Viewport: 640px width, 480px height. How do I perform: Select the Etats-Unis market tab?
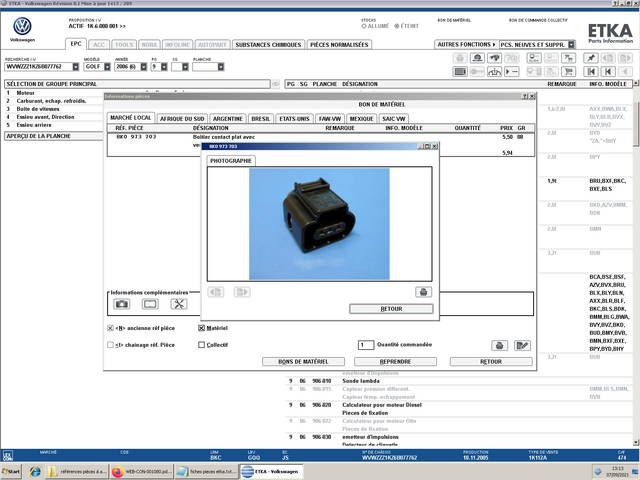click(294, 119)
